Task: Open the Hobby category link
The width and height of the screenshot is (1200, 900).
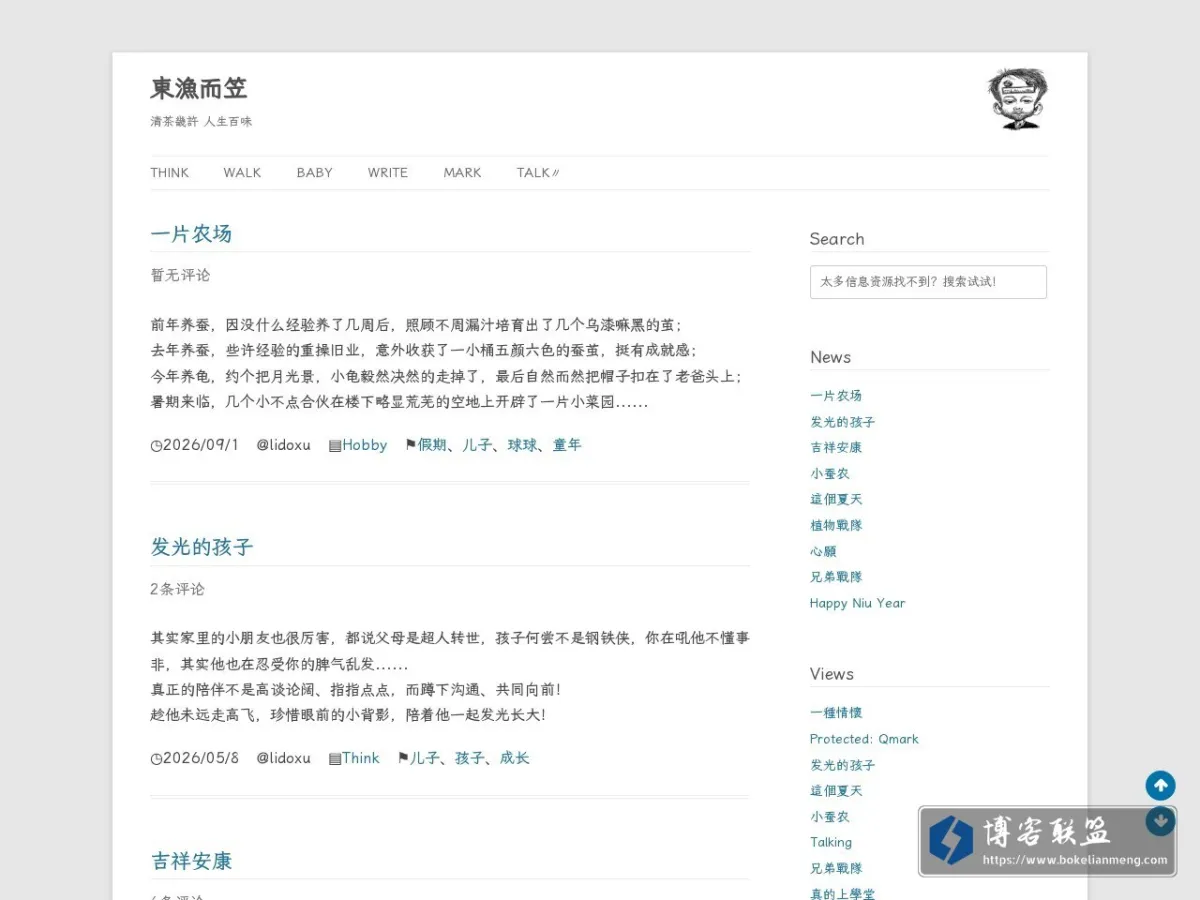Action: (364, 445)
